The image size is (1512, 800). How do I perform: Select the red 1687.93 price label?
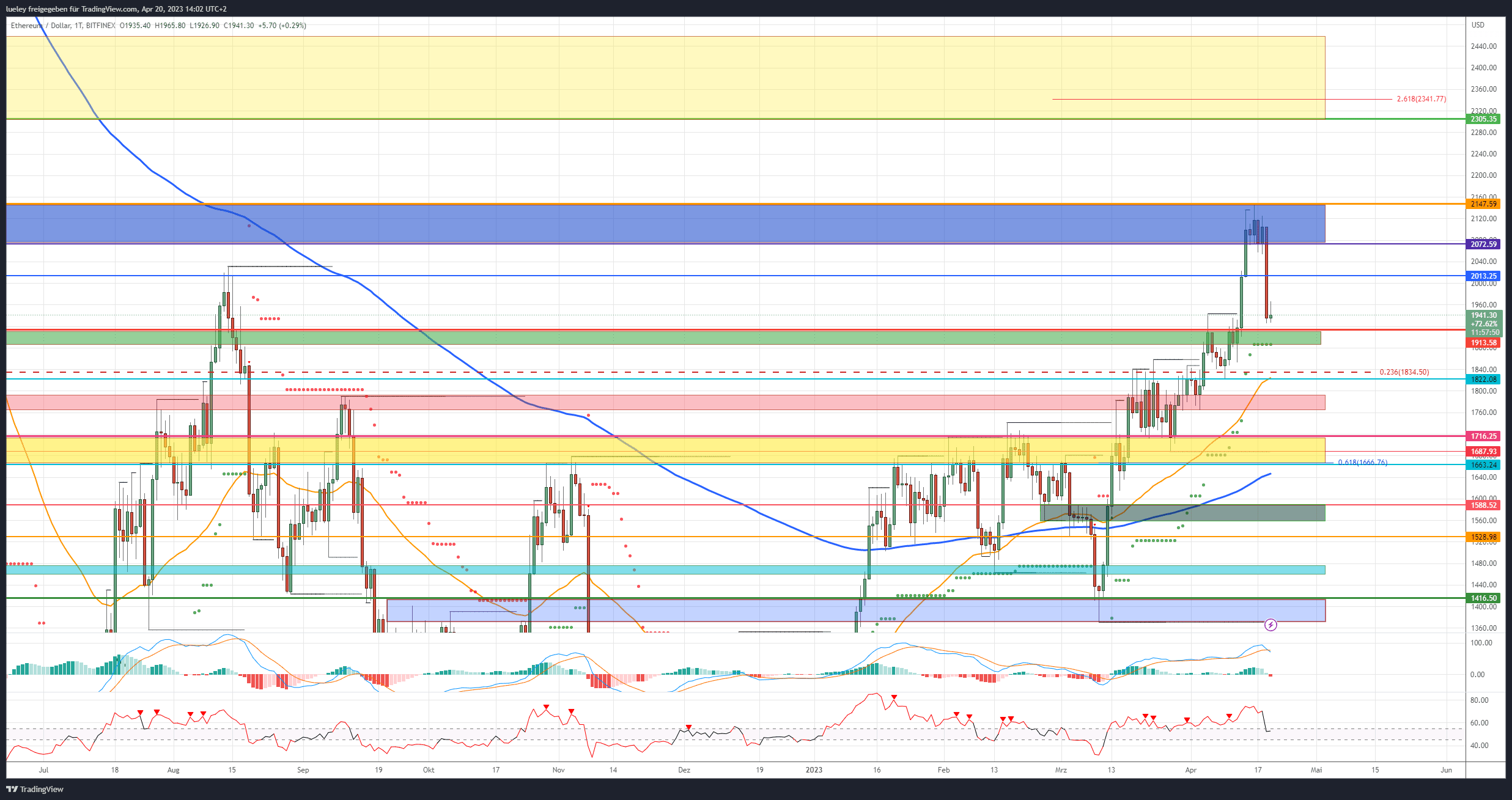click(1483, 452)
